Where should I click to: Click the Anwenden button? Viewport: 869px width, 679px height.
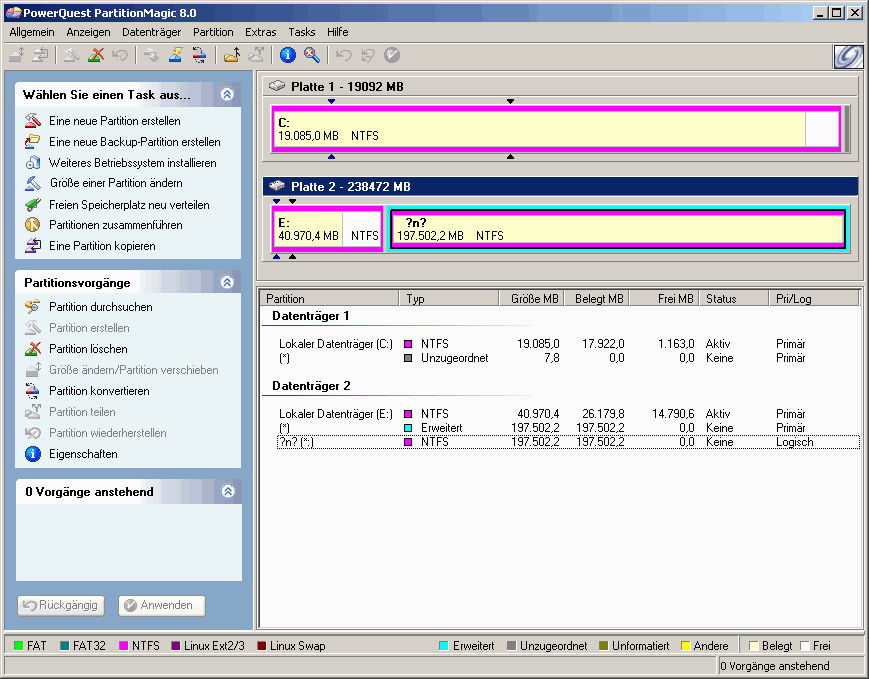pyautogui.click(x=162, y=605)
